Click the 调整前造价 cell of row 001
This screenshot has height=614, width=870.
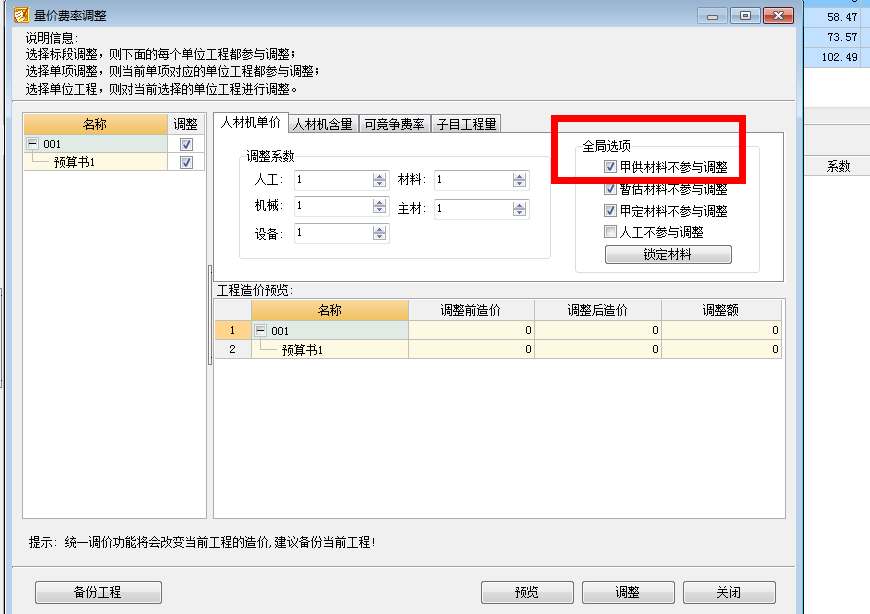coord(471,331)
